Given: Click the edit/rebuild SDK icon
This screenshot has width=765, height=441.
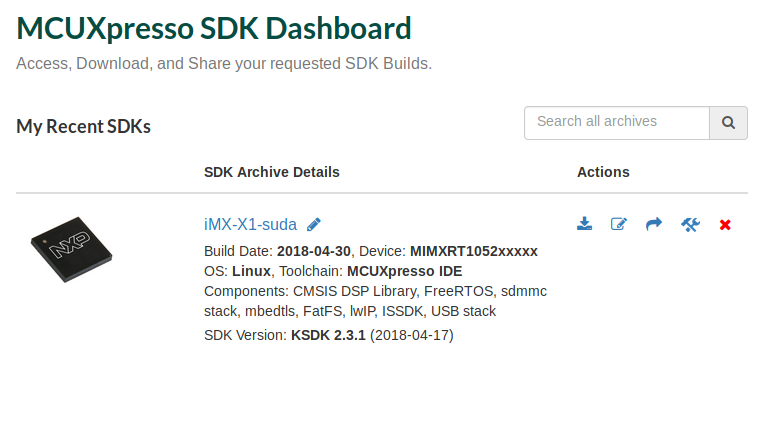Looking at the screenshot, I should coord(619,224).
